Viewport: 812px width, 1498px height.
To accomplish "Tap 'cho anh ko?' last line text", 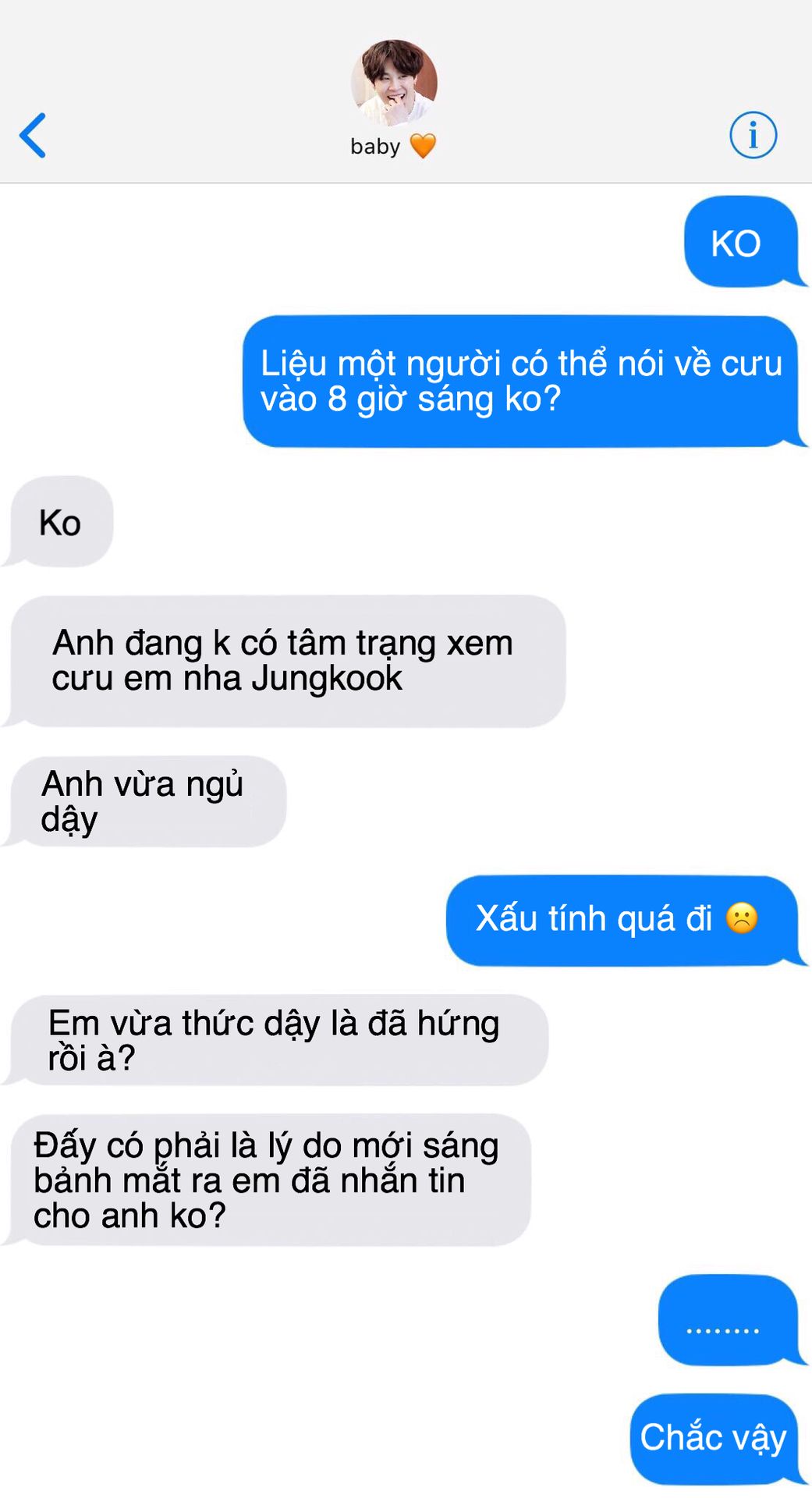I will tap(129, 1216).
